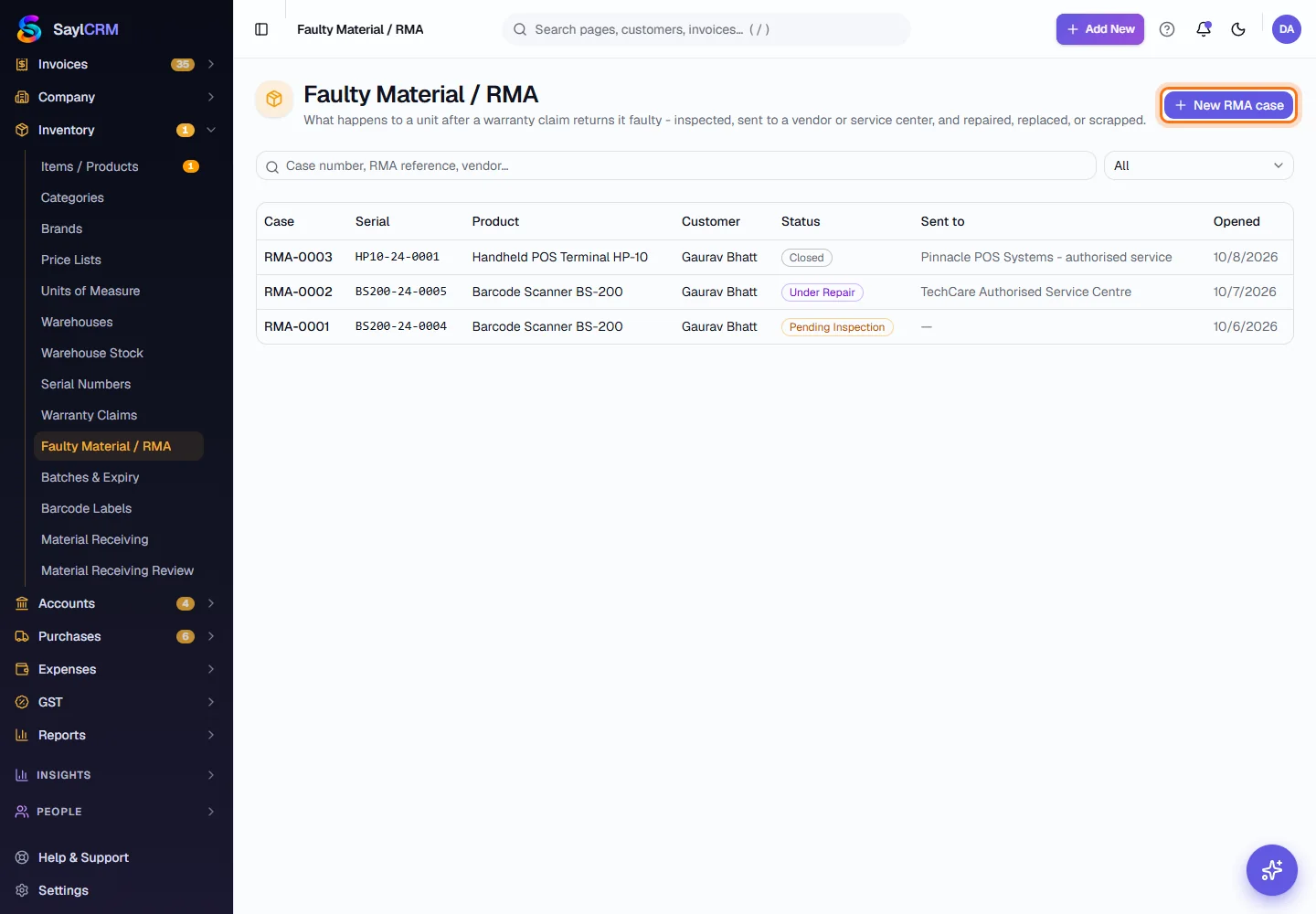
Task: Click the Inventory box icon
Action: (22, 130)
